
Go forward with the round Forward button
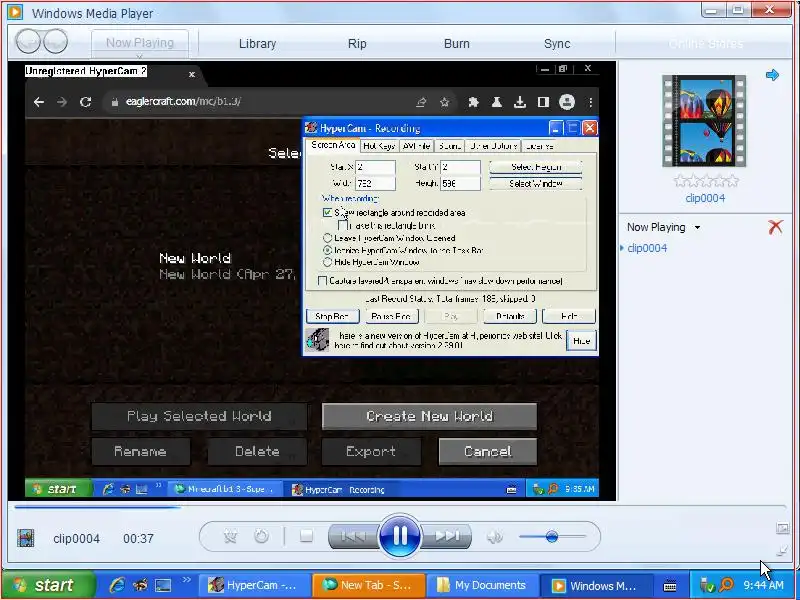[x=55, y=41]
